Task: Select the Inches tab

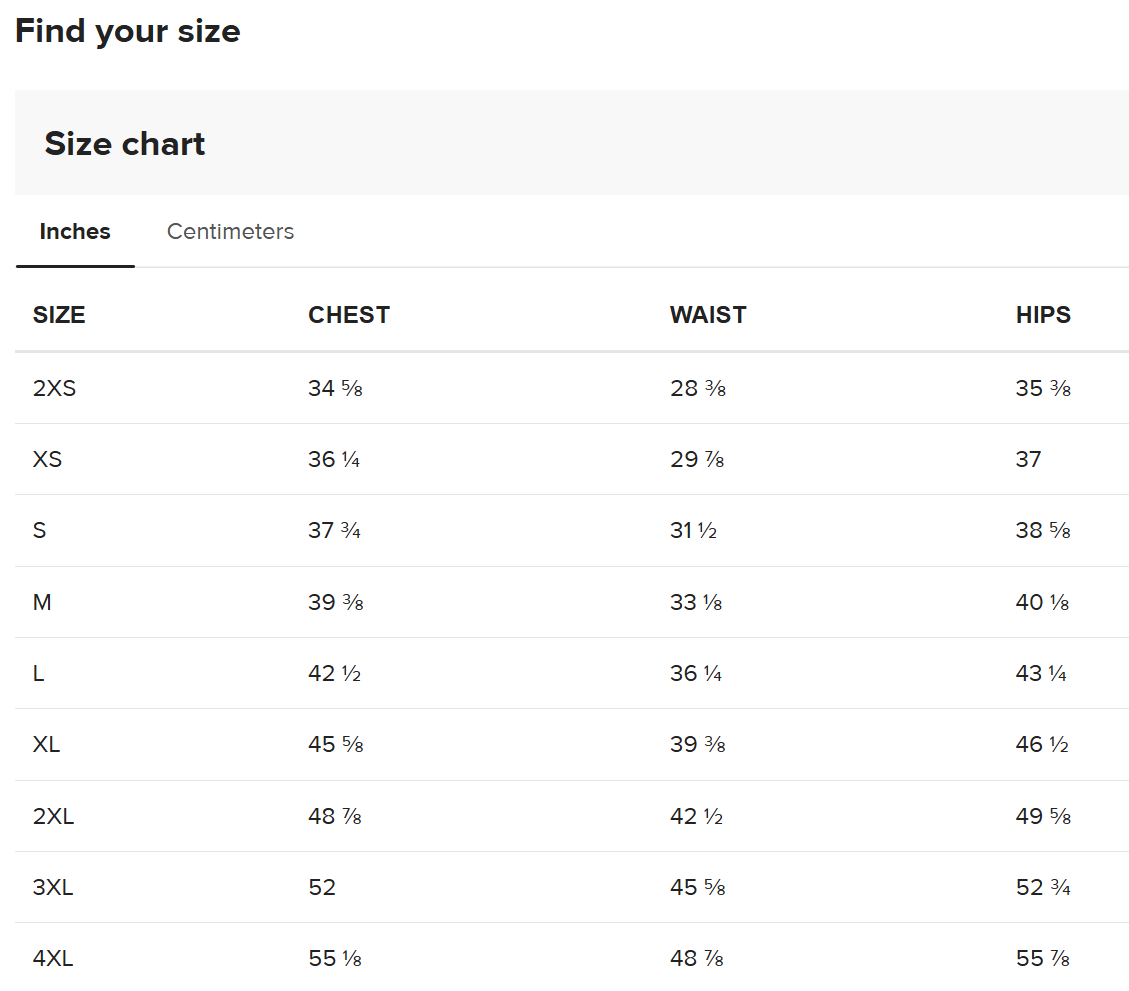Action: tap(75, 231)
